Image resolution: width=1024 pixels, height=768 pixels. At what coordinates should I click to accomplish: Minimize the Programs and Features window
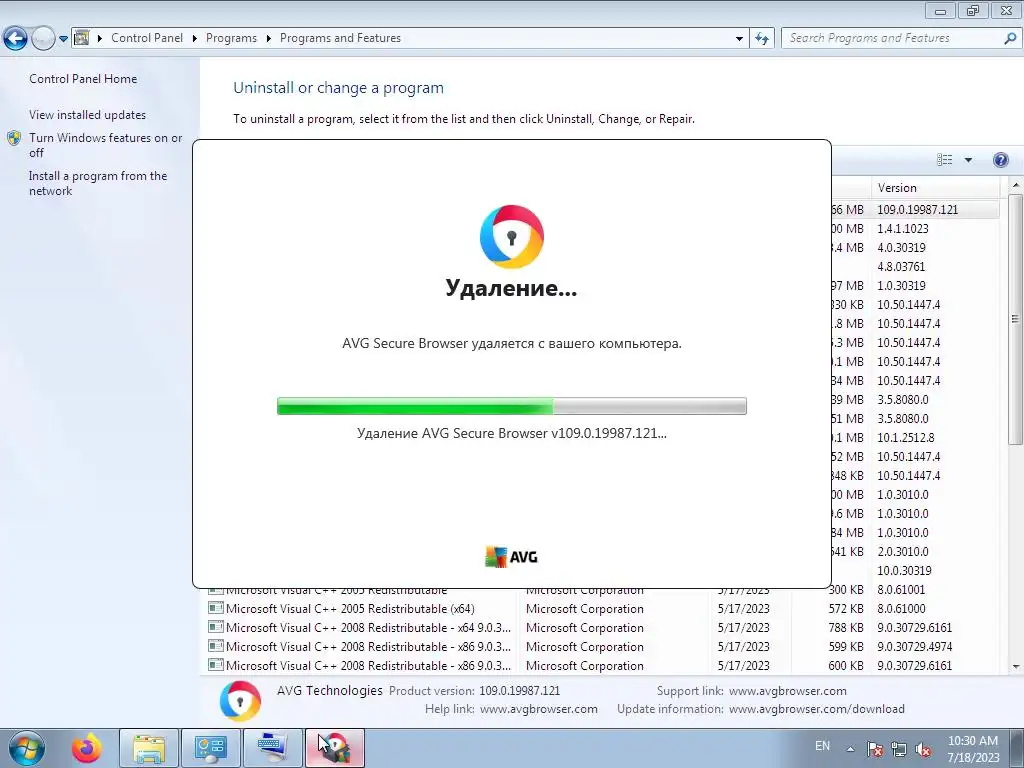940,10
